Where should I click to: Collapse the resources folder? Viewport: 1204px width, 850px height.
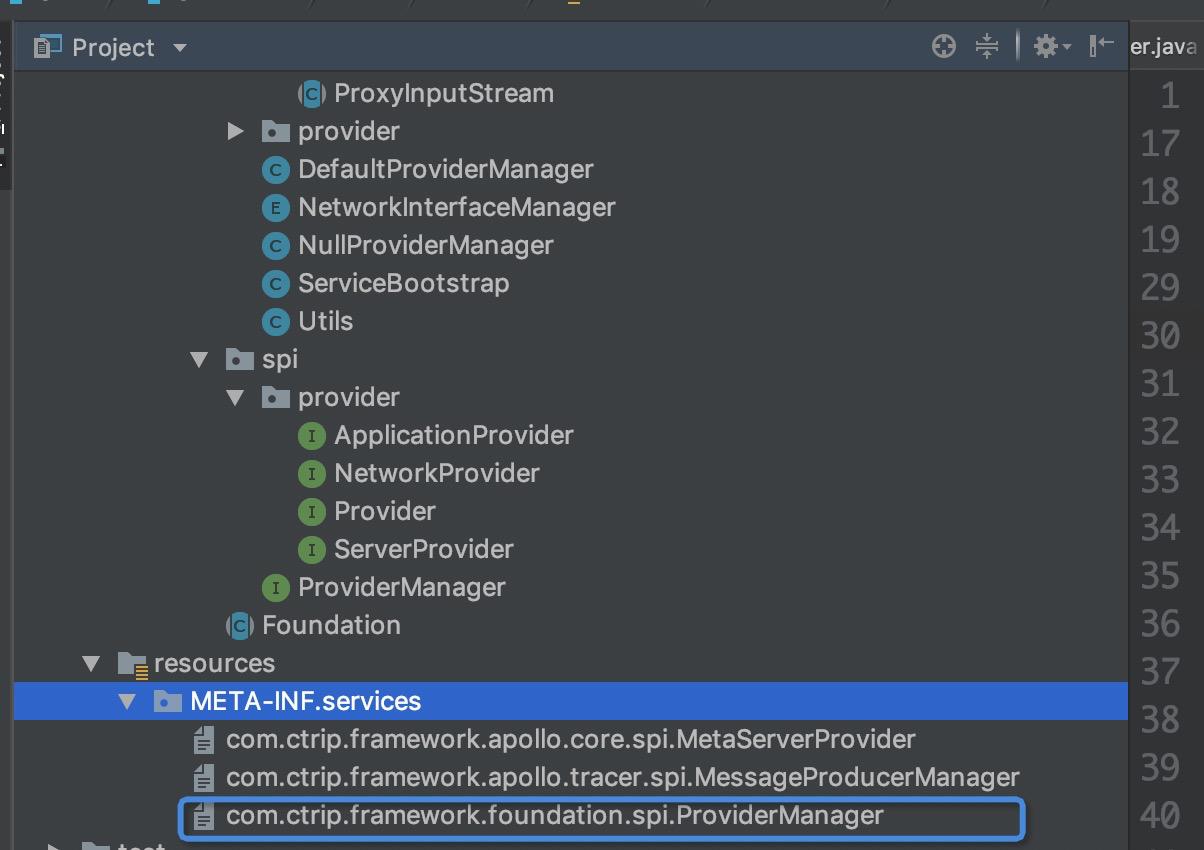coord(92,664)
